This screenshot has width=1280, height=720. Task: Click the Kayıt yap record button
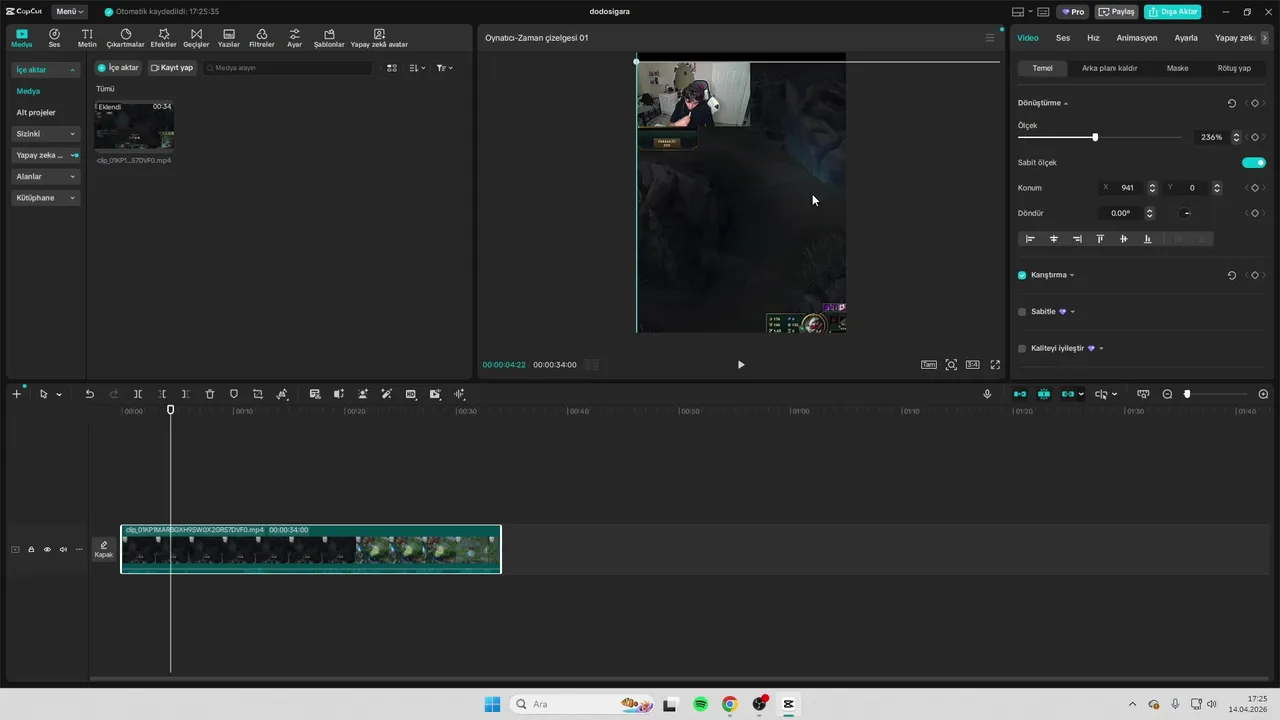click(x=171, y=68)
